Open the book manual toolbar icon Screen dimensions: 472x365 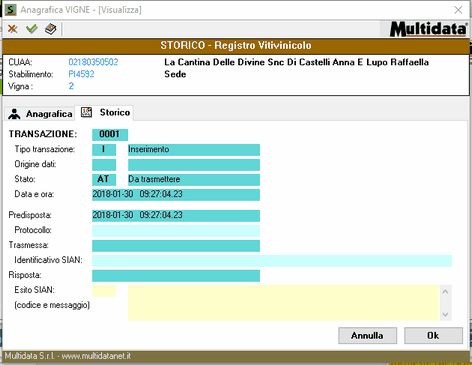coord(51,29)
